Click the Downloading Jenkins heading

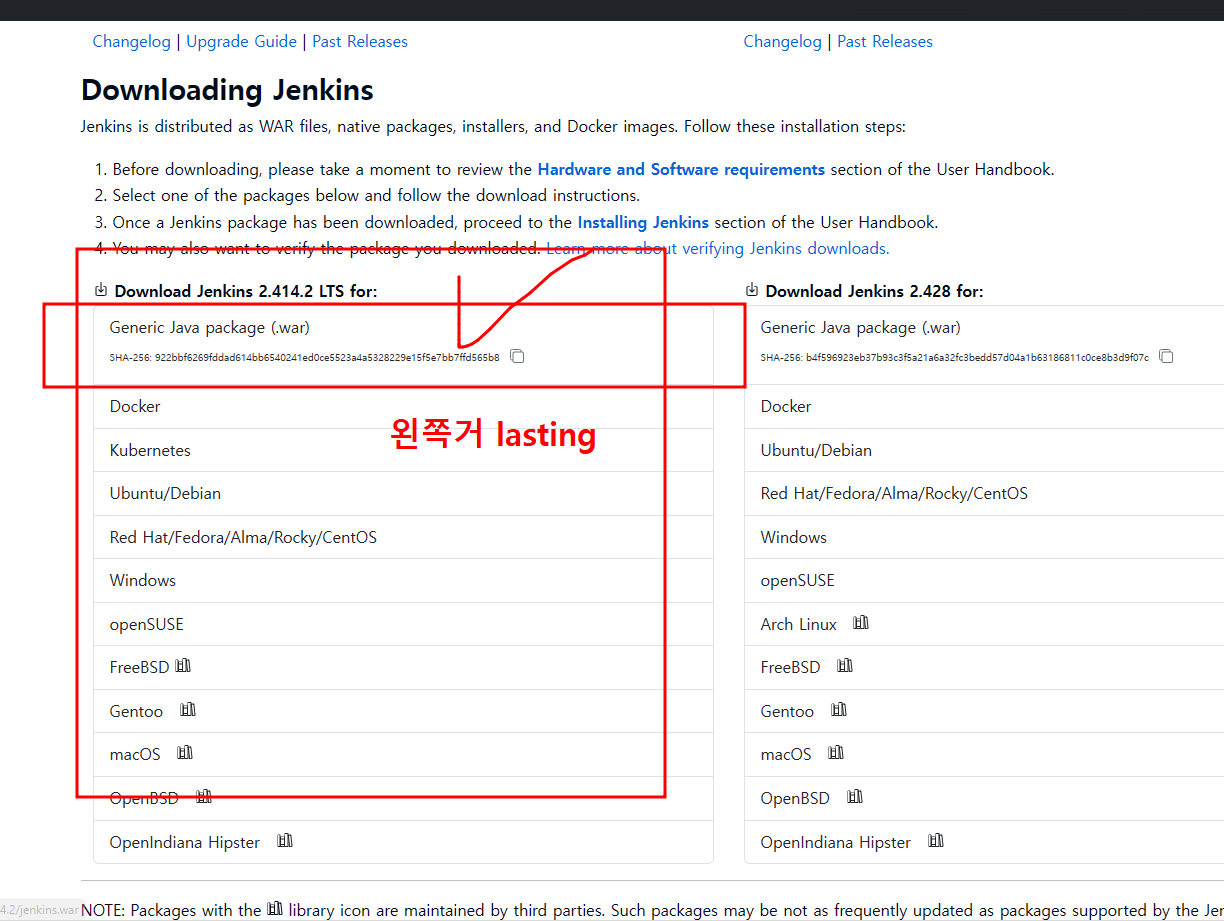[x=227, y=90]
